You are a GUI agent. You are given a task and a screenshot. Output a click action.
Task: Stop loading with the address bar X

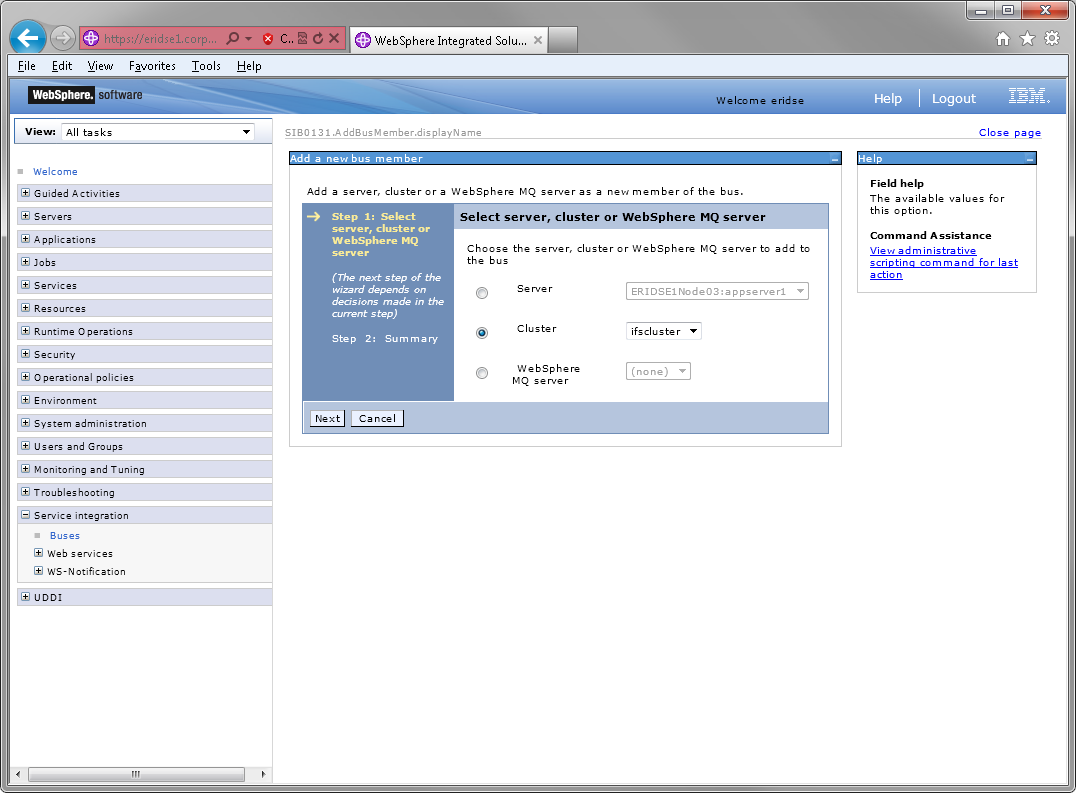pos(334,38)
